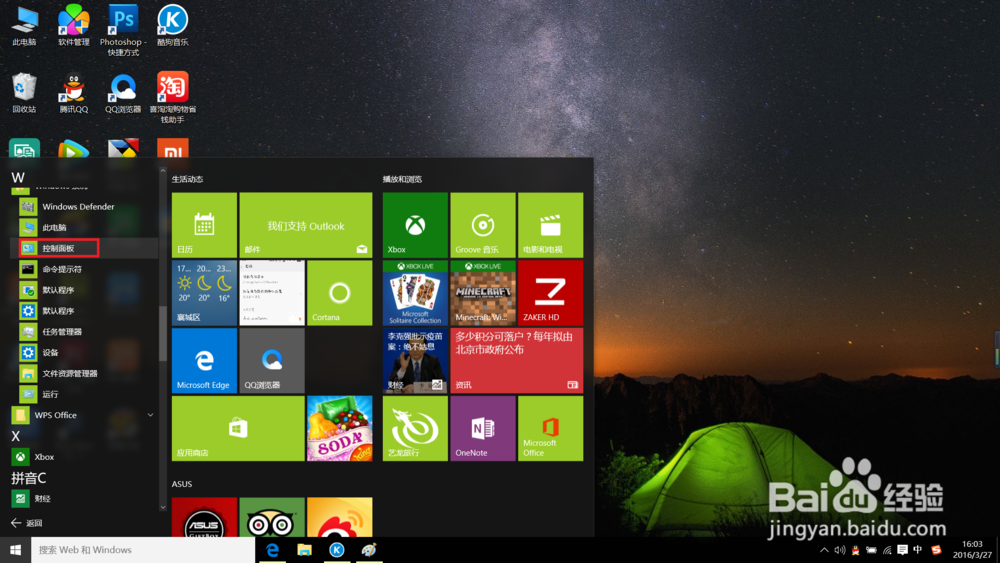Open the 资讯 news tile
1000x563 pixels.
517,360
